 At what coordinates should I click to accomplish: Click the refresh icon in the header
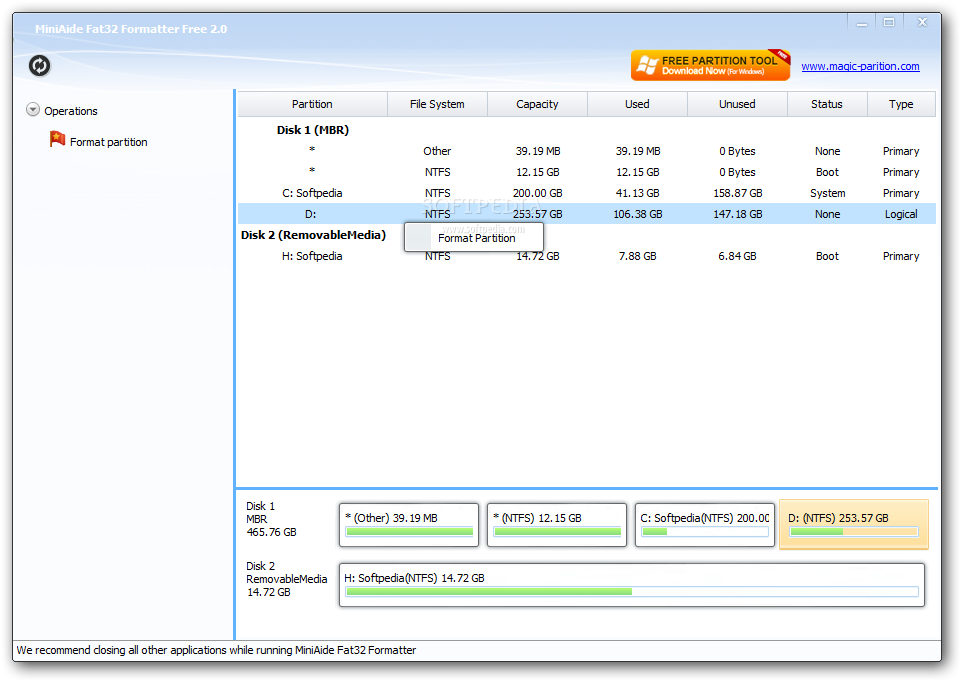[x=39, y=66]
